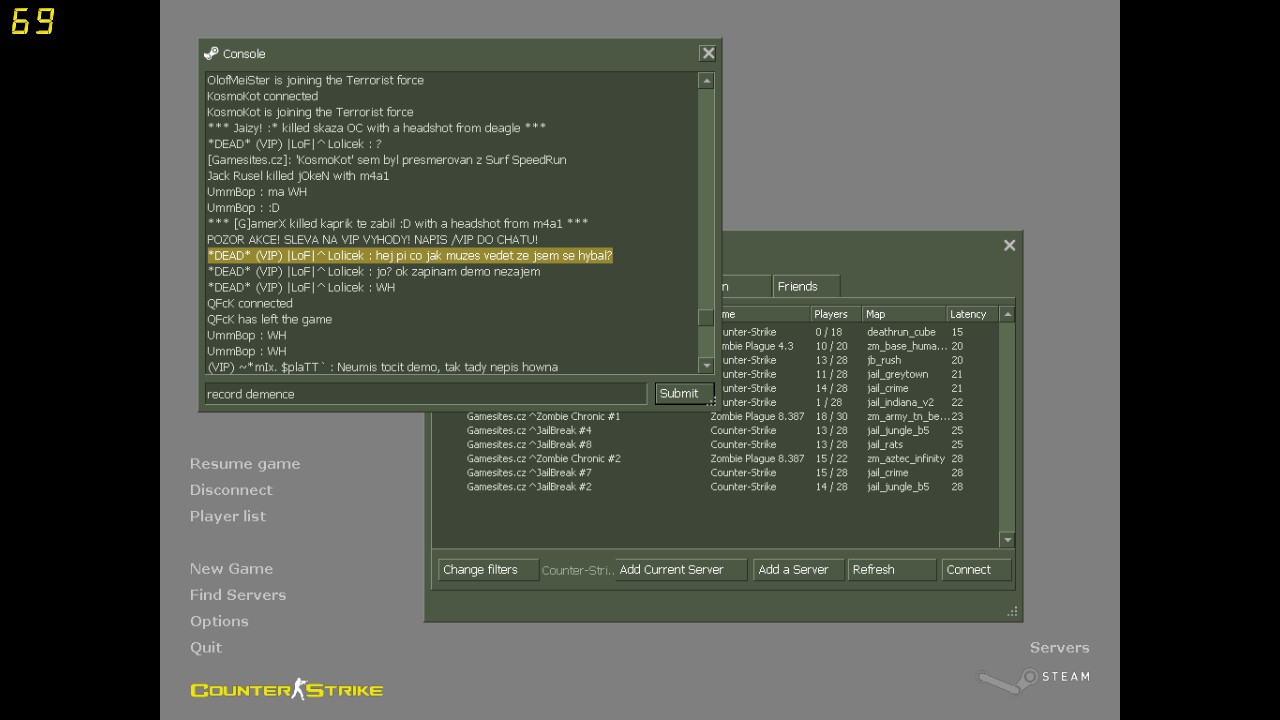The image size is (1280, 720).
Task: Open Find Servers from main menu
Action: pos(238,594)
